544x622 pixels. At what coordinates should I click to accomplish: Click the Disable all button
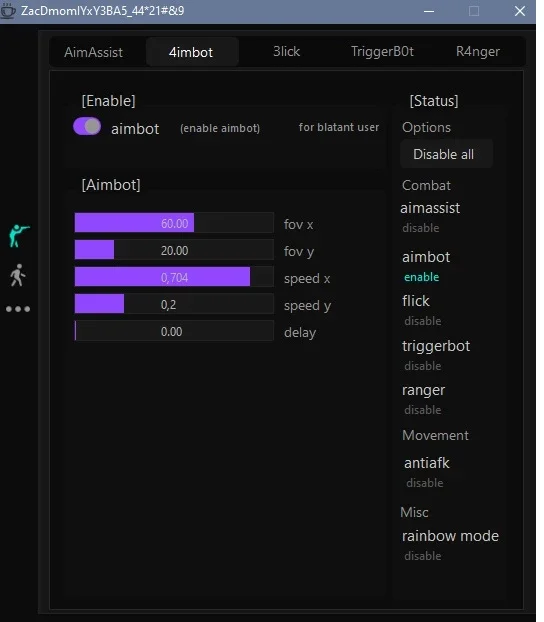(x=446, y=154)
